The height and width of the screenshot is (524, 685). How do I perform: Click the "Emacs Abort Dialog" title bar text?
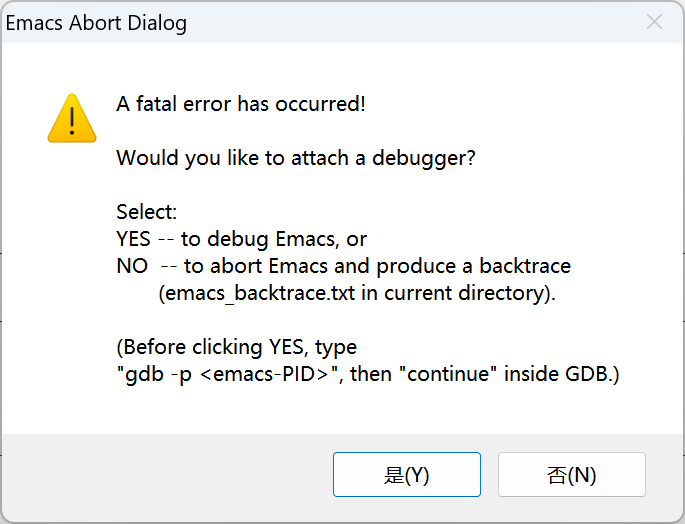[x=96, y=23]
